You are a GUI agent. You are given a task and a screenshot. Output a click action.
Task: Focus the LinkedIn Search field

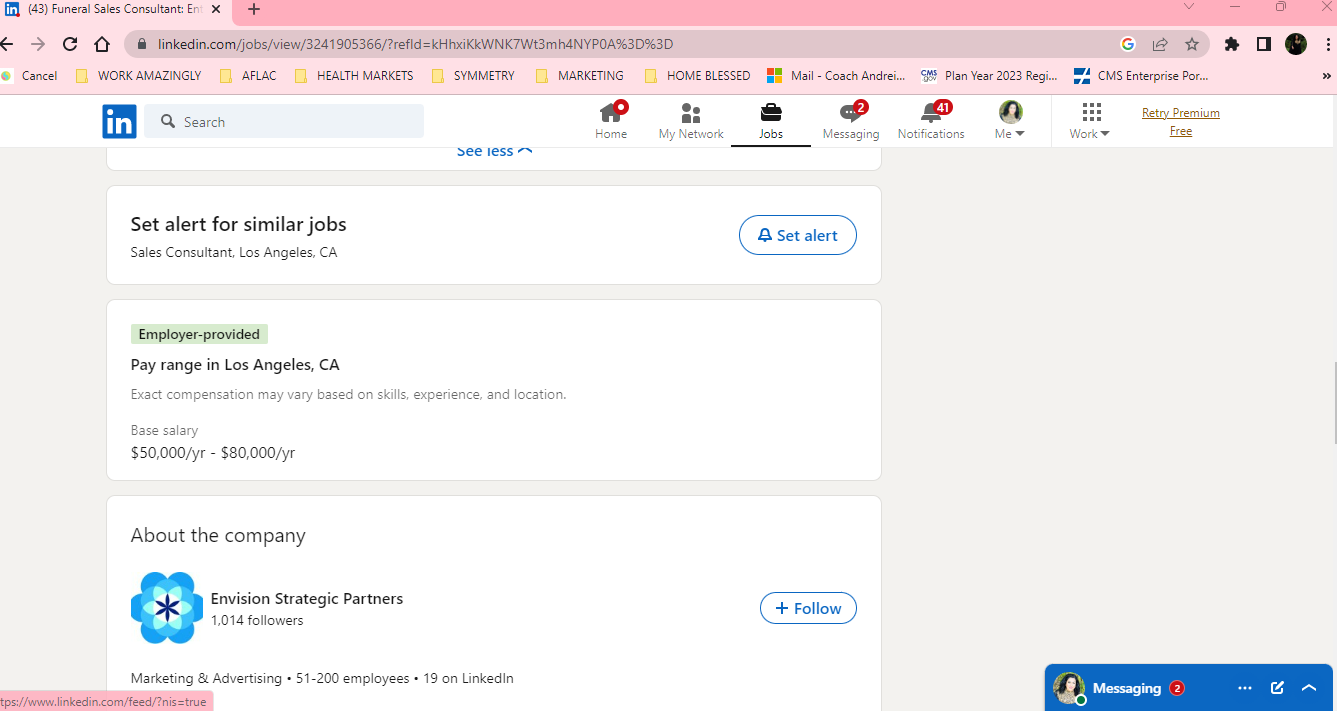click(x=284, y=121)
